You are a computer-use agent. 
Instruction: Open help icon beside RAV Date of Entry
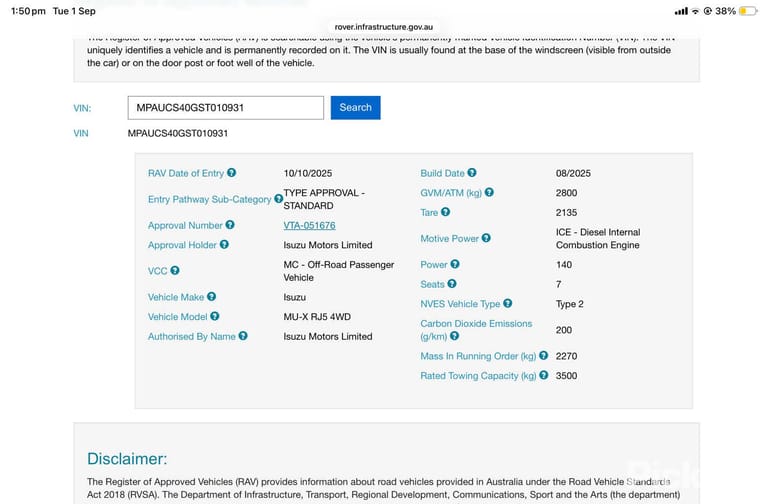[232, 172]
